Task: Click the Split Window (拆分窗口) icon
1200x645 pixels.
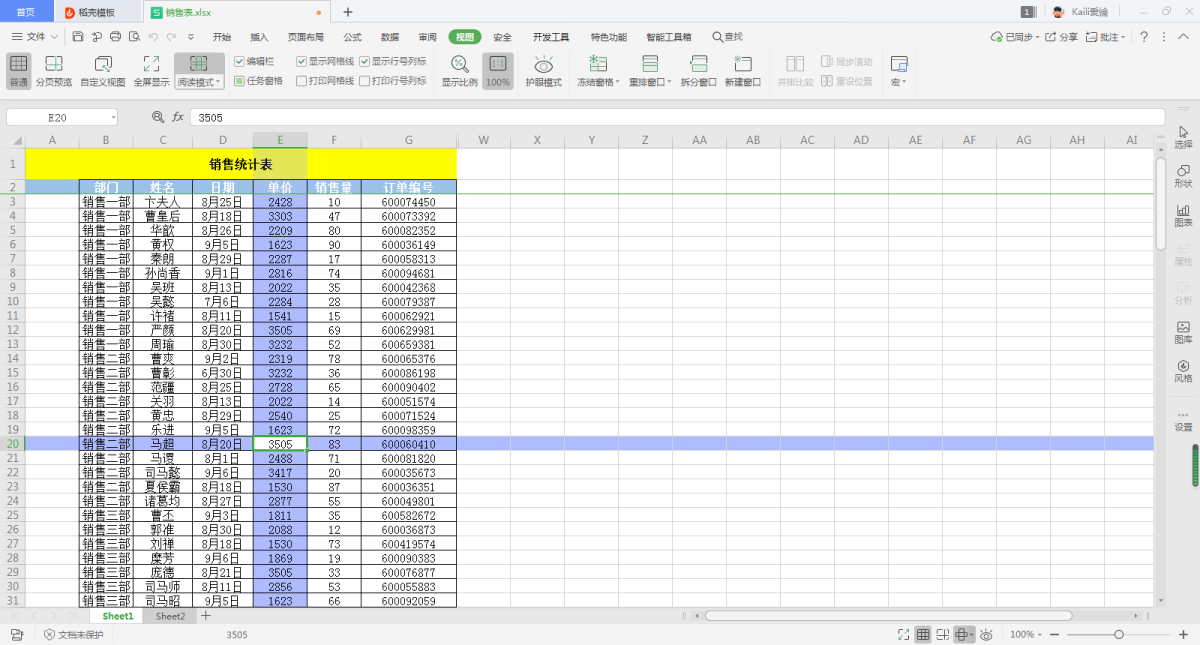Action: [x=698, y=70]
